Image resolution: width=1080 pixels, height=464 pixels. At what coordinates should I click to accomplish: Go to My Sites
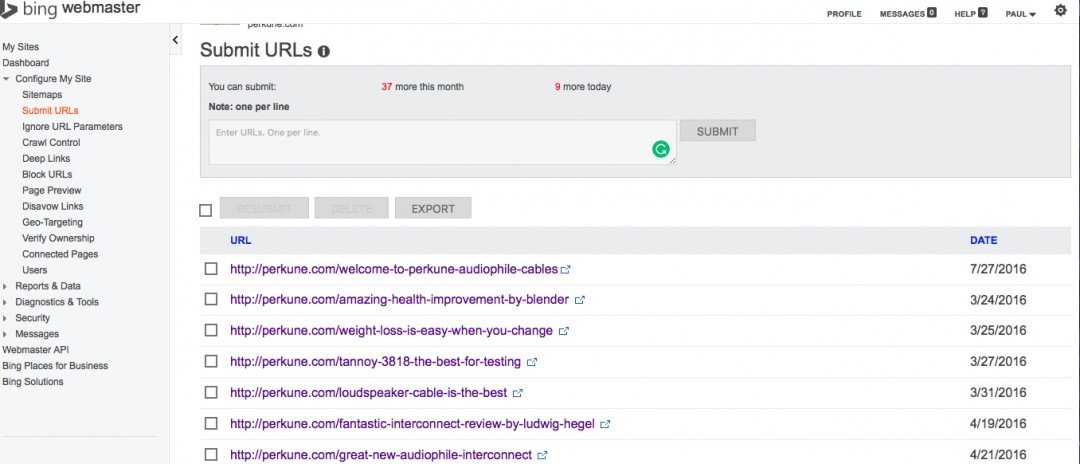click(21, 47)
